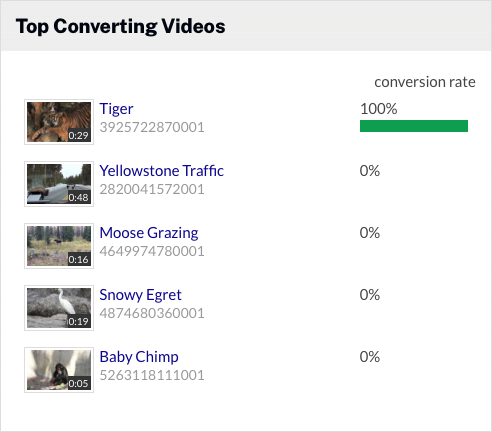Click the conversion rate column header
Viewport: 492px width, 432px height.
[425, 82]
